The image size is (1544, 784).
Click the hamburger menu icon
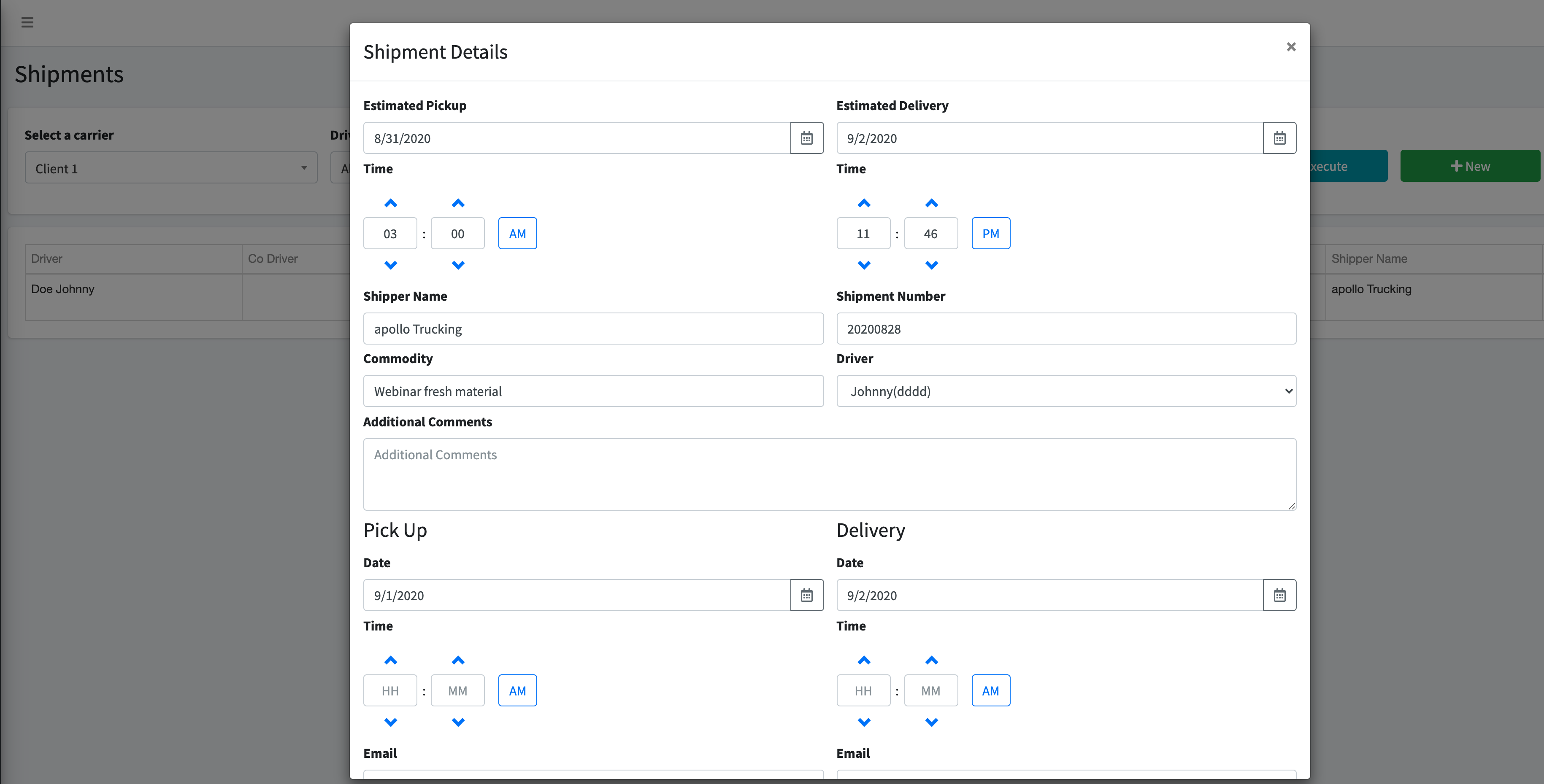[x=27, y=23]
